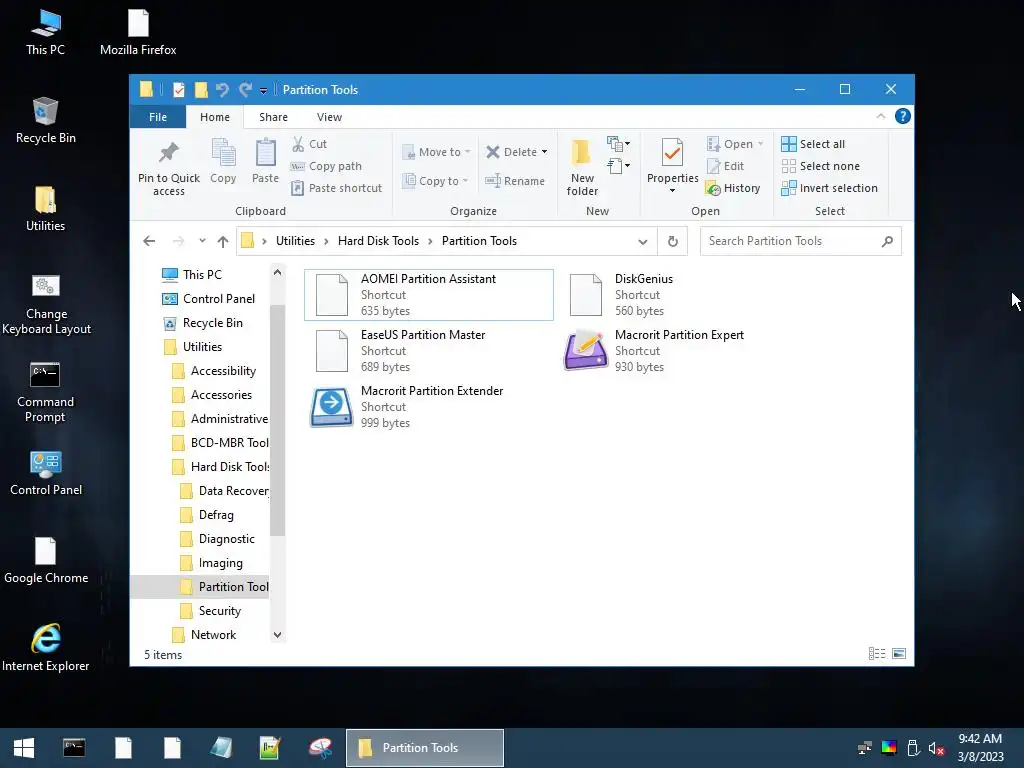Screen dimensions: 1024x768
Task: Click the Delete X icon
Action: click(493, 152)
